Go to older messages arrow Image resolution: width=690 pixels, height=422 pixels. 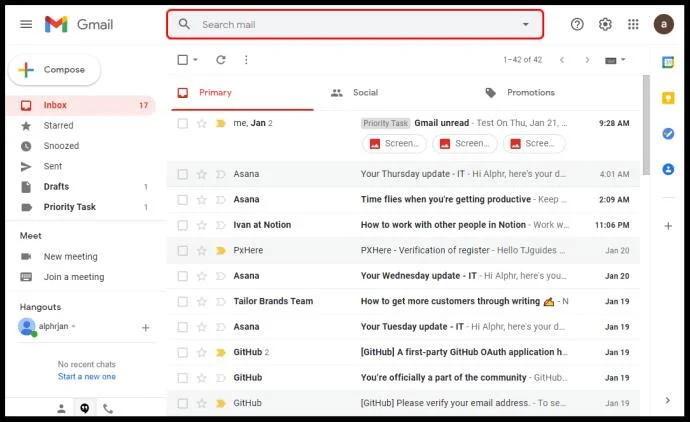(x=587, y=60)
